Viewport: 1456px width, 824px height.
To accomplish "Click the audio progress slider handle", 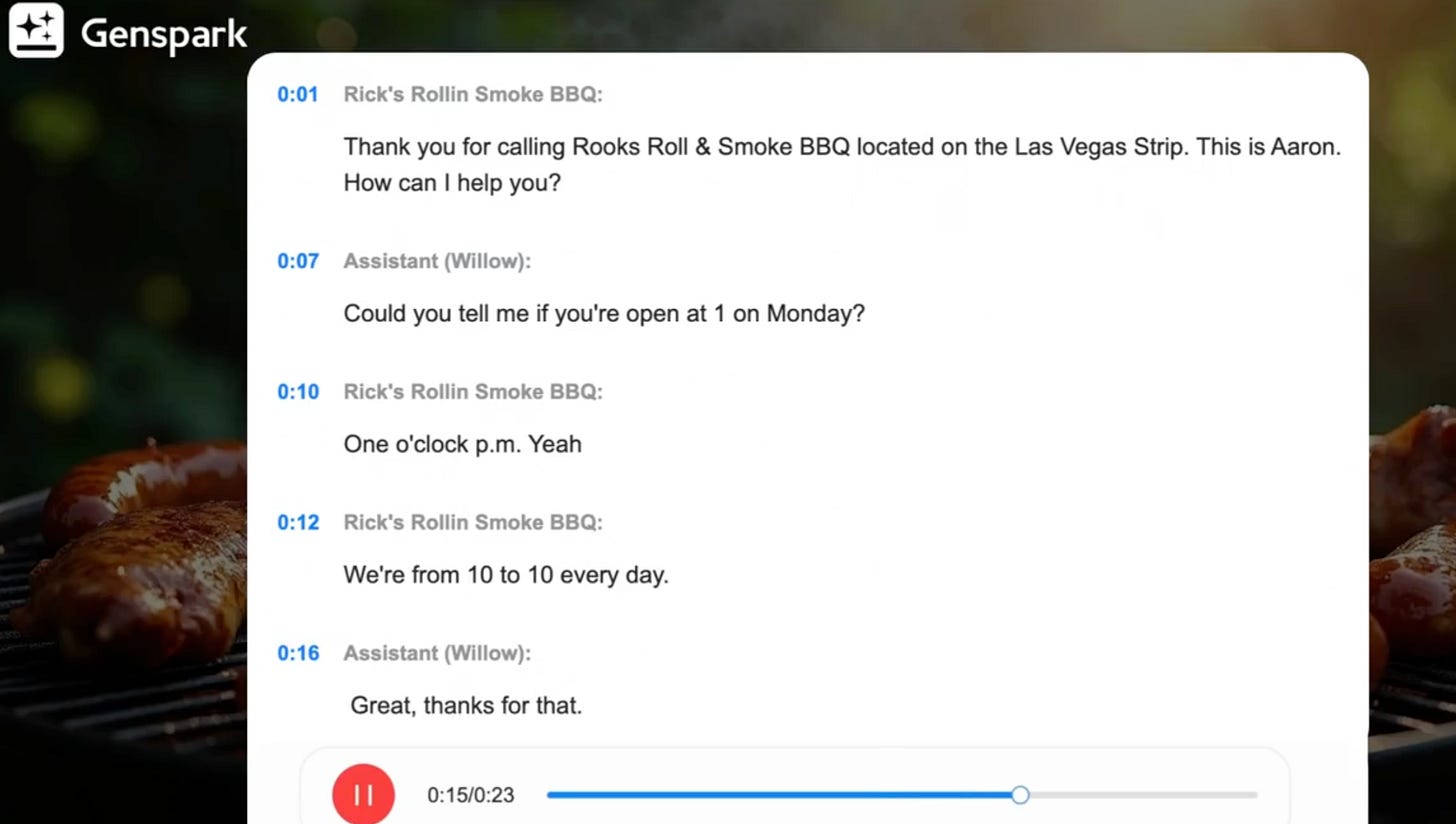I will point(1020,795).
